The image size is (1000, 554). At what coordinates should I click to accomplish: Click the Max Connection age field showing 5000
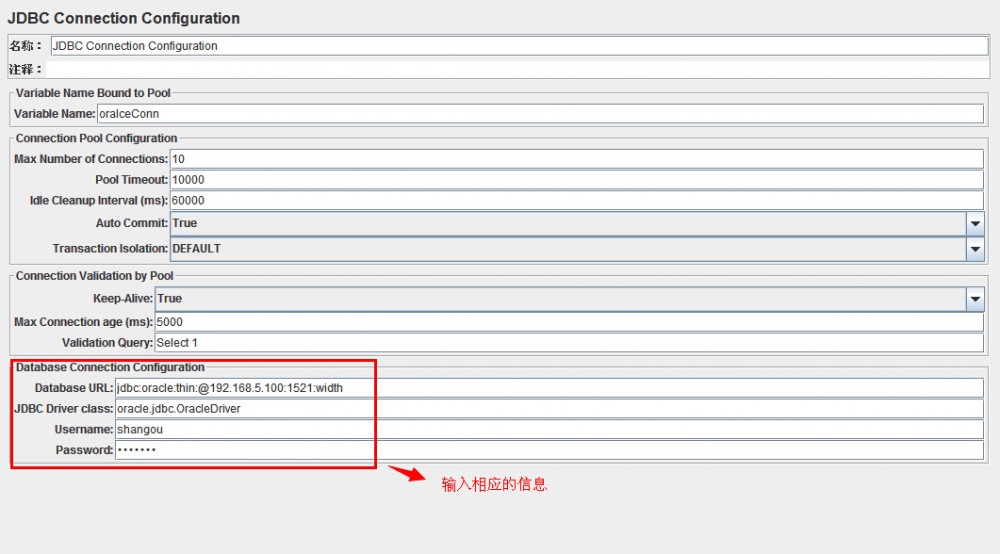tap(569, 322)
